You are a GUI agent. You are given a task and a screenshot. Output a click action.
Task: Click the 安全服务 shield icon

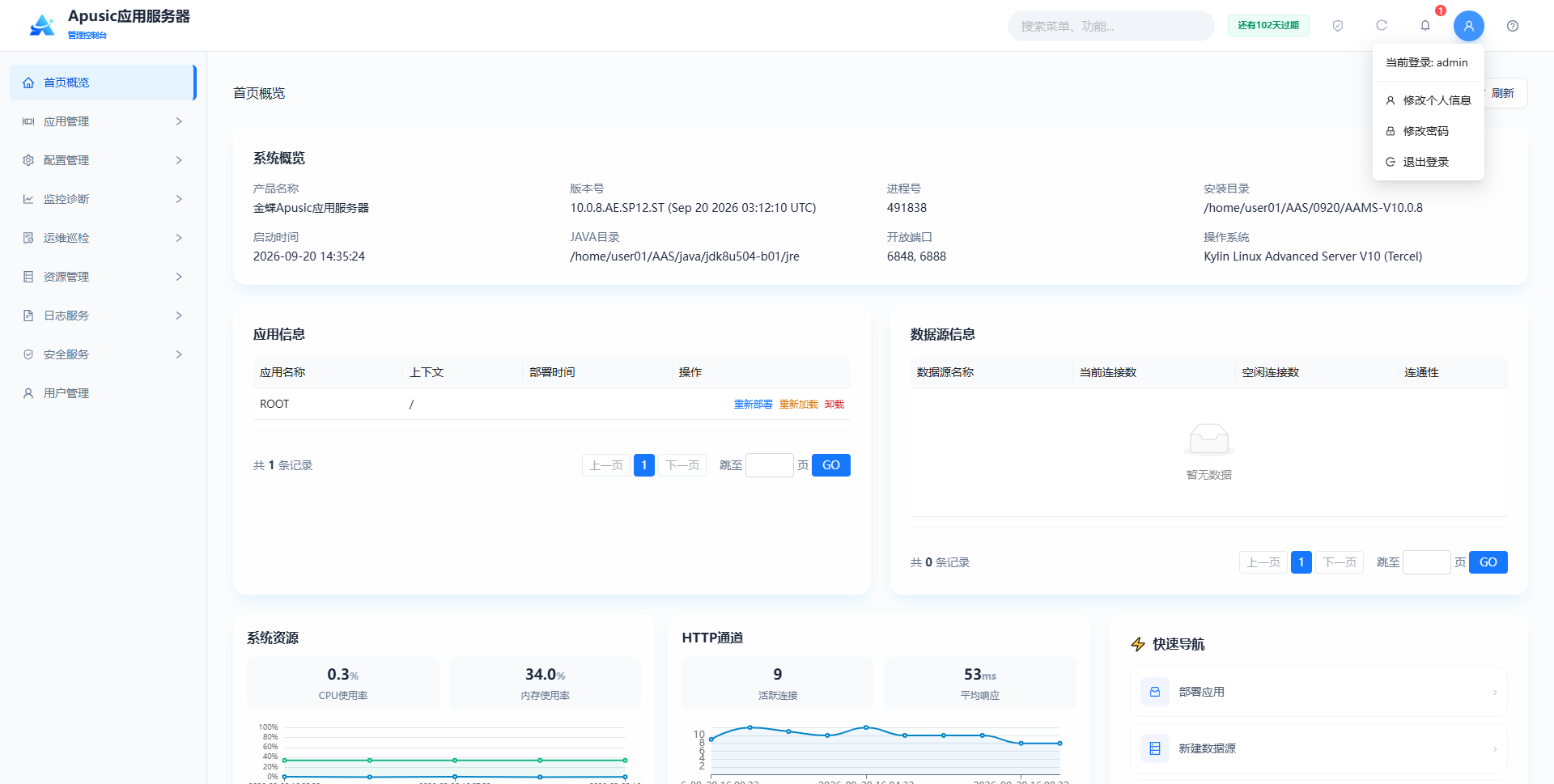[x=28, y=354]
